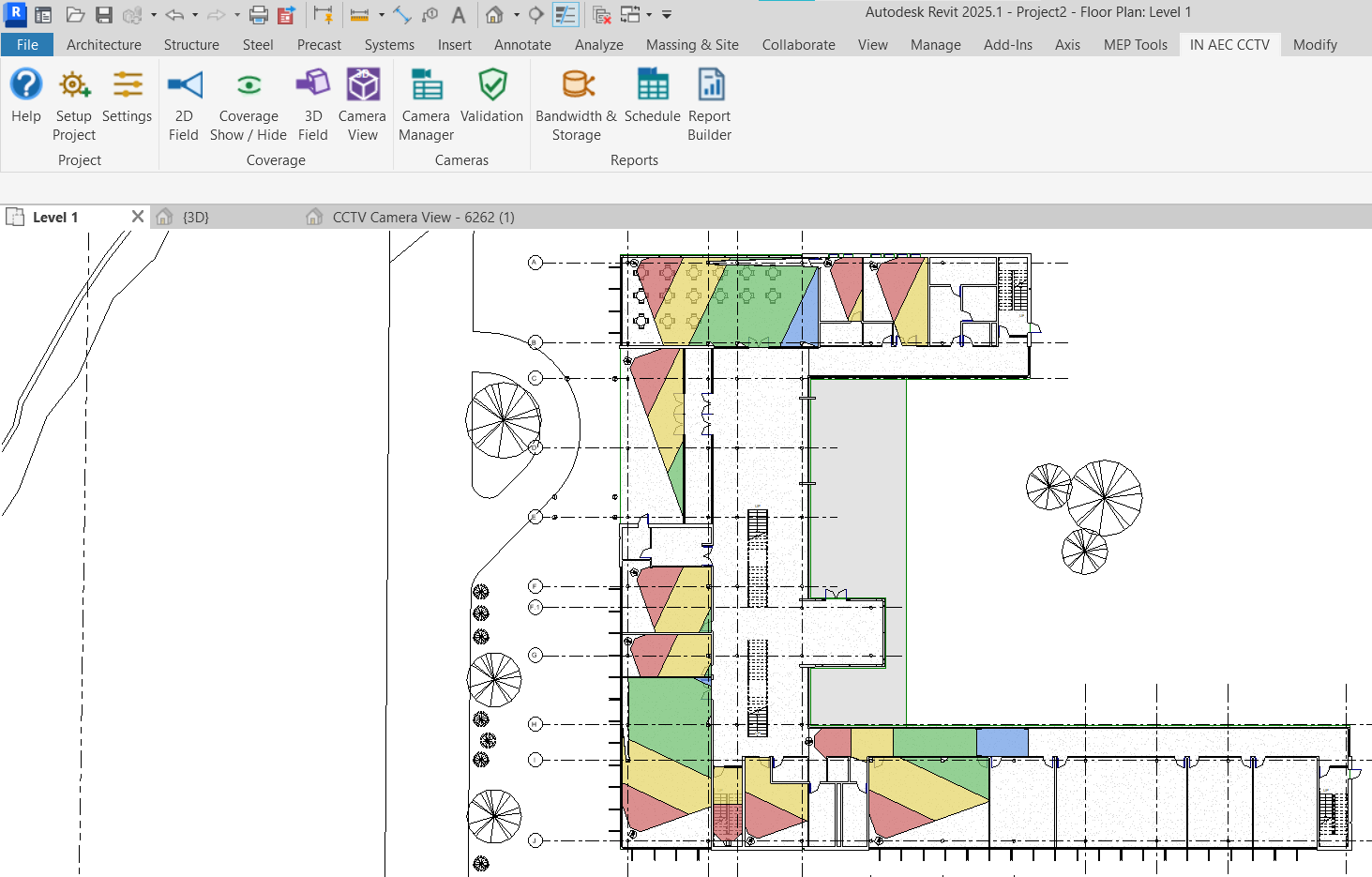
Task: Open the Schedule table tool
Action: click(x=653, y=96)
